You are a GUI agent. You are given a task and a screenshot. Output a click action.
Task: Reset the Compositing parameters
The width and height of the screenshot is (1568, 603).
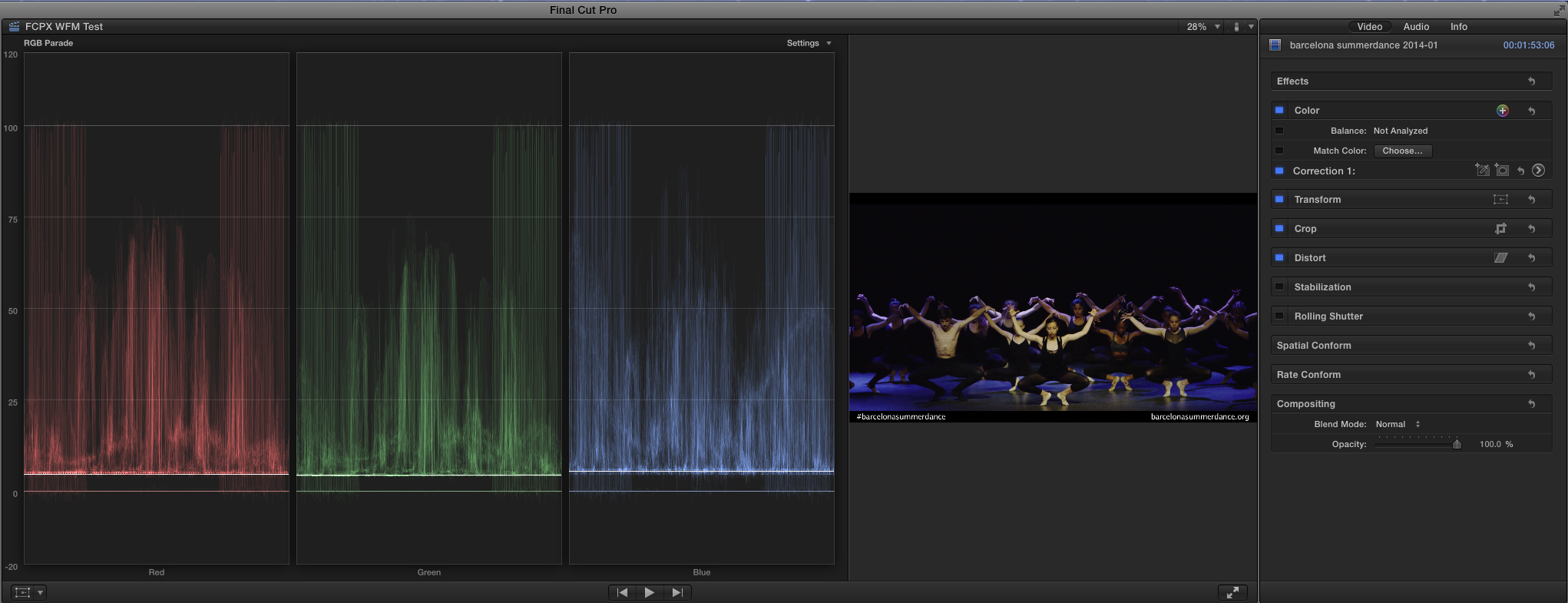coord(1531,404)
